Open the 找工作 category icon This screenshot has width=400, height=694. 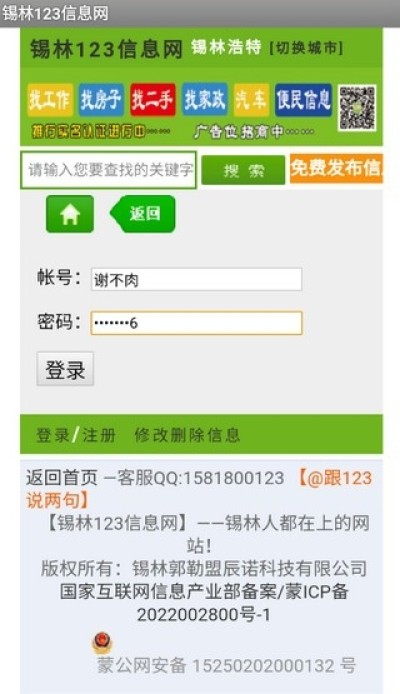50,100
